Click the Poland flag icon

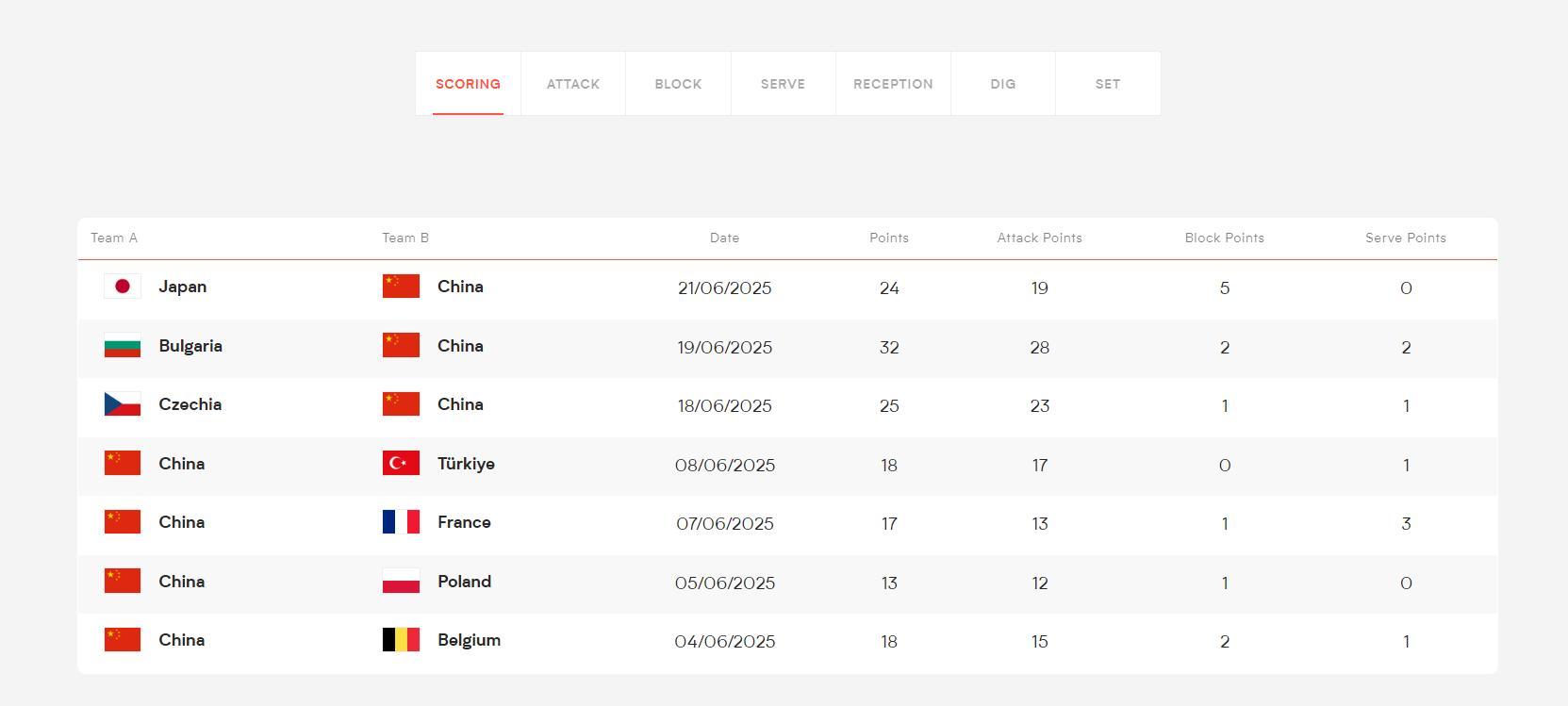point(401,582)
